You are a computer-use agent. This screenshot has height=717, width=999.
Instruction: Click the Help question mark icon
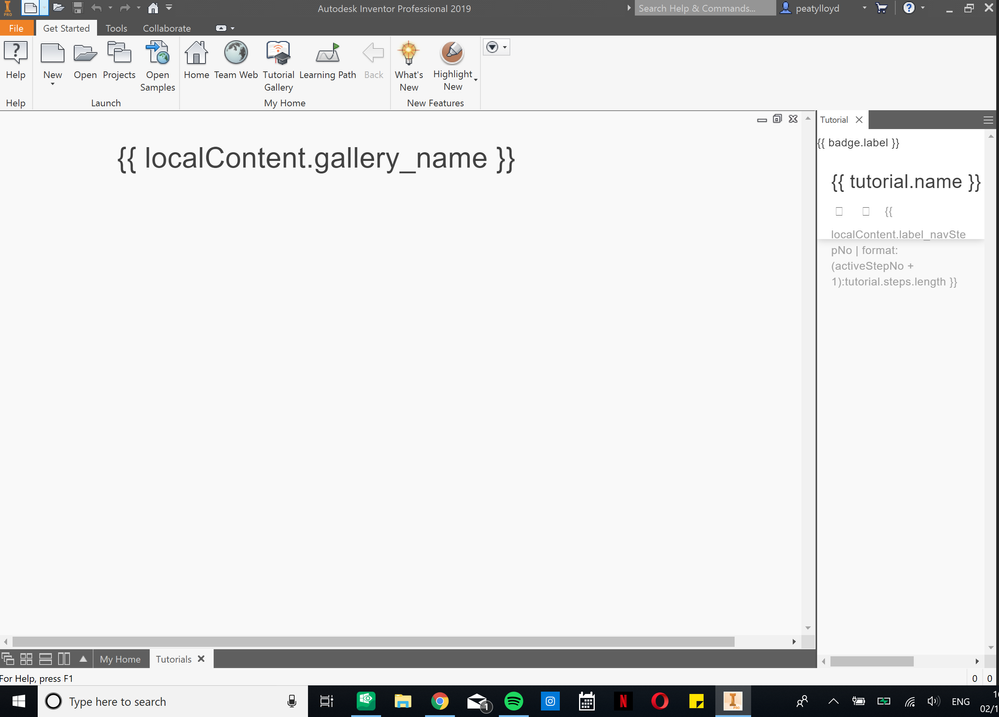pos(909,8)
